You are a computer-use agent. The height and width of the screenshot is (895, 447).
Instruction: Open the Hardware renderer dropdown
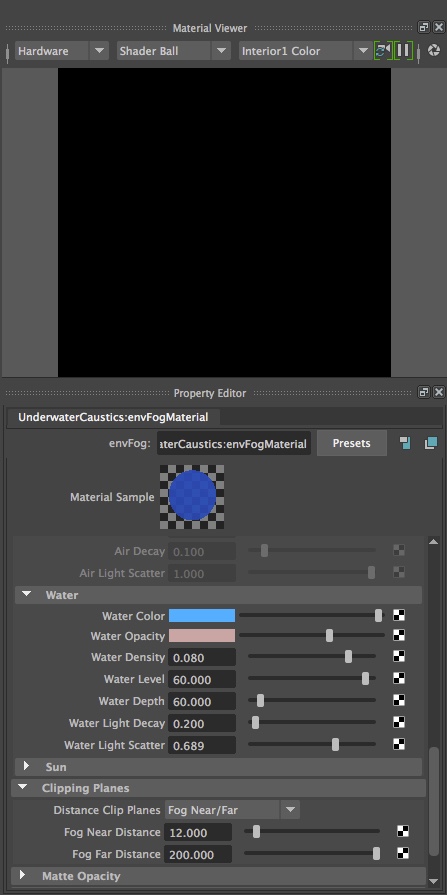click(61, 51)
